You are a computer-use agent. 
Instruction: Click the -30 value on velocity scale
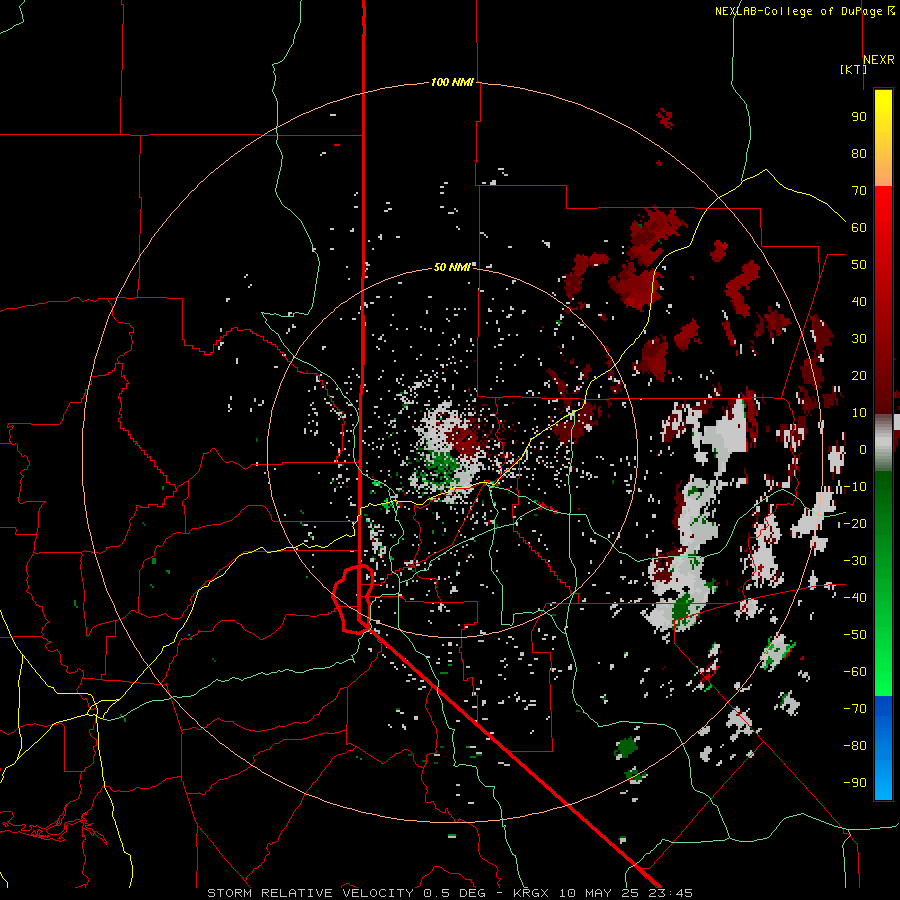[x=855, y=561]
